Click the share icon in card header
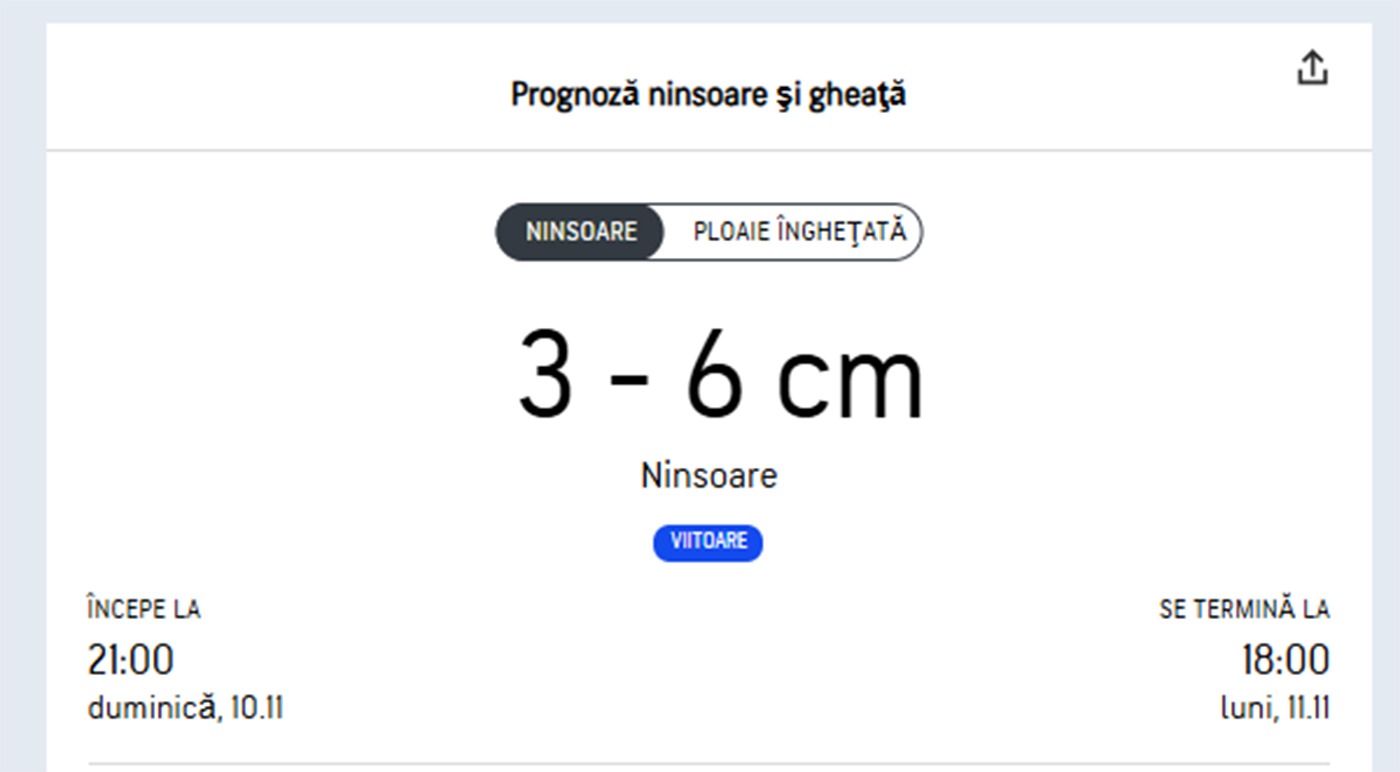This screenshot has width=1400, height=772. point(1312,69)
